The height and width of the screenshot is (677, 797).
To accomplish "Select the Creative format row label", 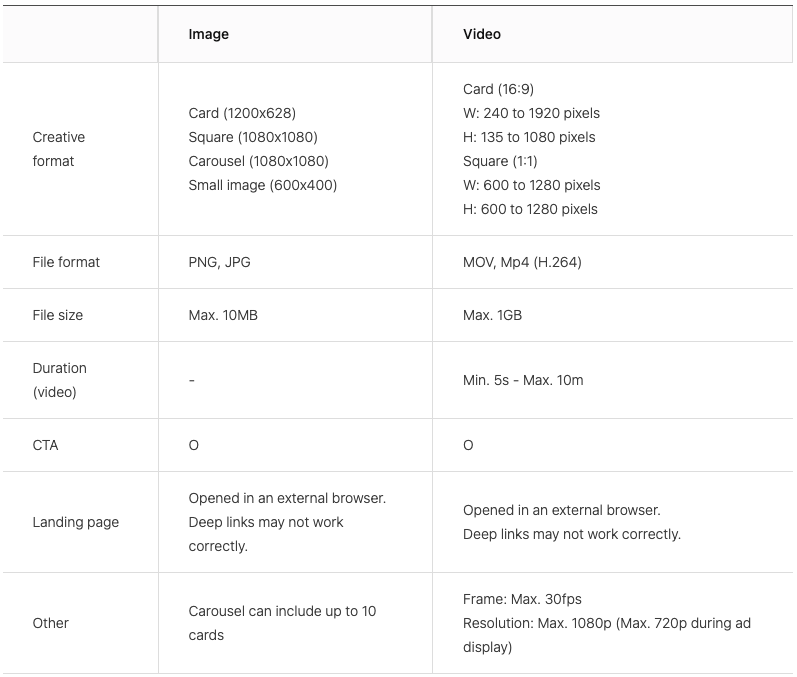I will [59, 149].
